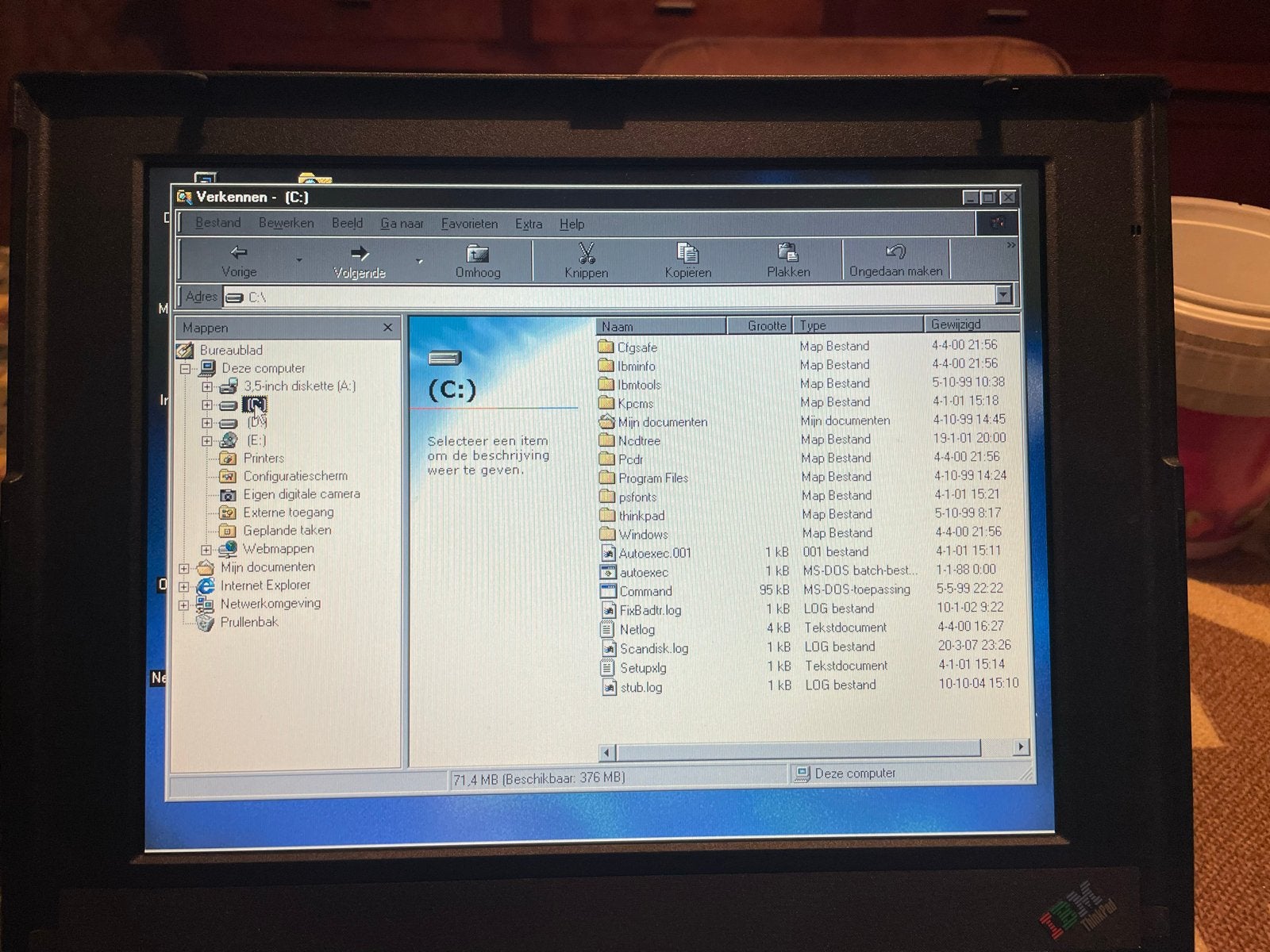Close the Mappen folder pane
The height and width of the screenshot is (952, 1270).
(x=387, y=327)
